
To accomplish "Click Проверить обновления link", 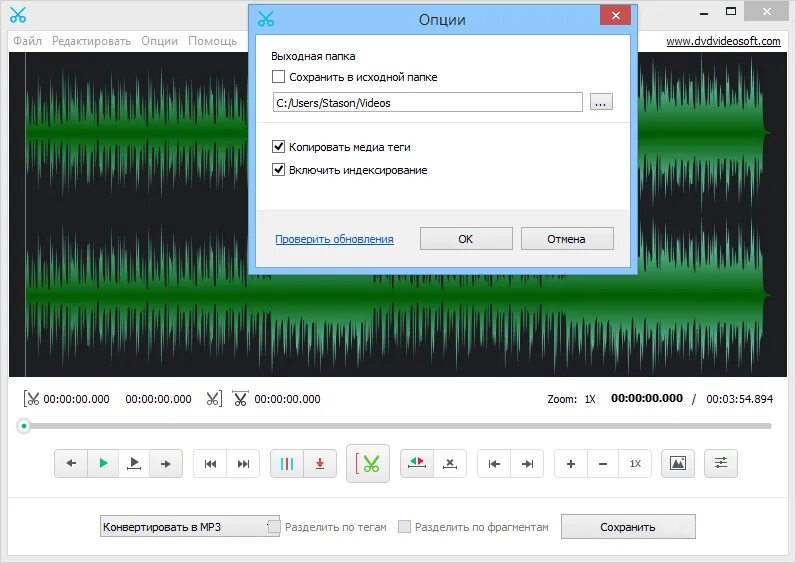I will pos(334,239).
